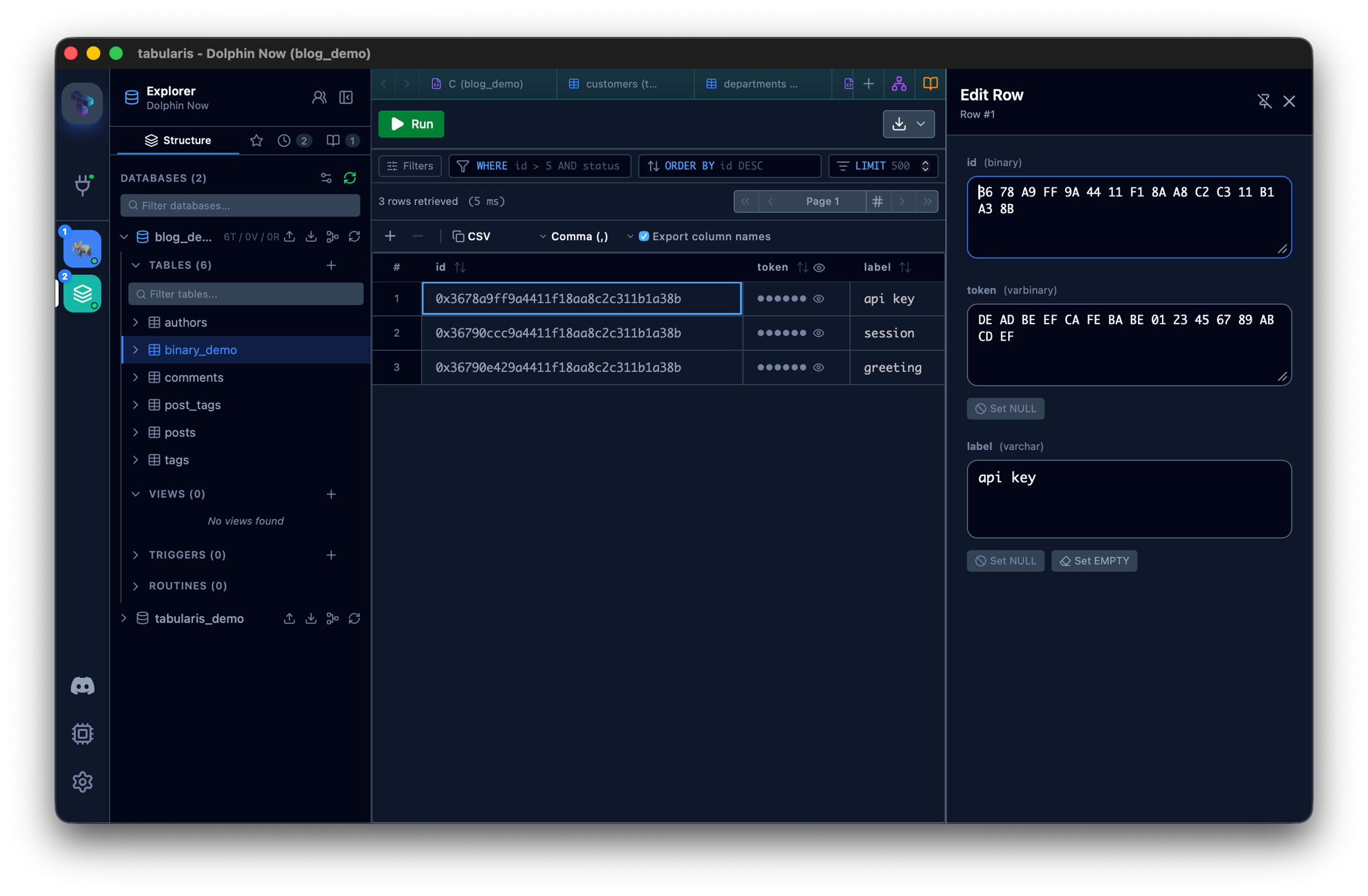Expand the authors table
This screenshot has width=1368, height=896.
tap(135, 322)
